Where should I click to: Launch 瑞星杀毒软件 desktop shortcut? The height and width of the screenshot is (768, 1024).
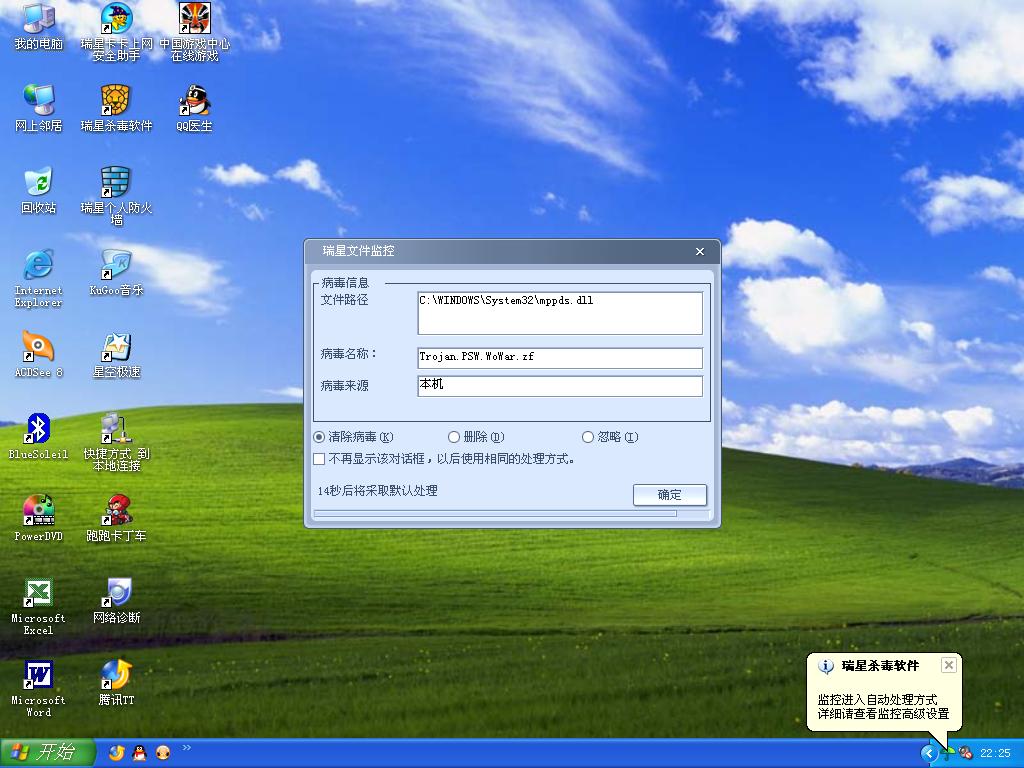point(116,108)
